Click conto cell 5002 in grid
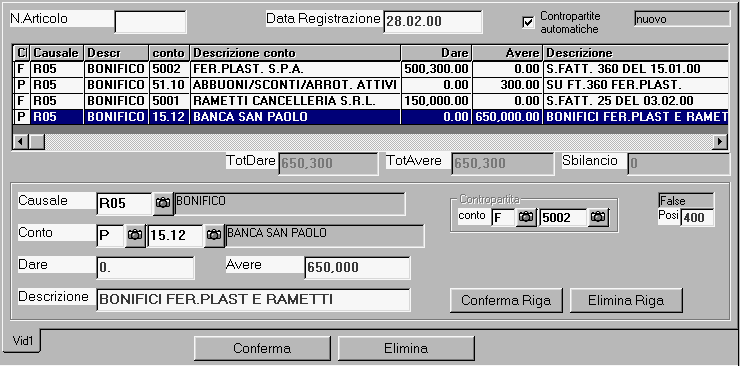Image resolution: width=740 pixels, height=366 pixels. tap(169, 69)
